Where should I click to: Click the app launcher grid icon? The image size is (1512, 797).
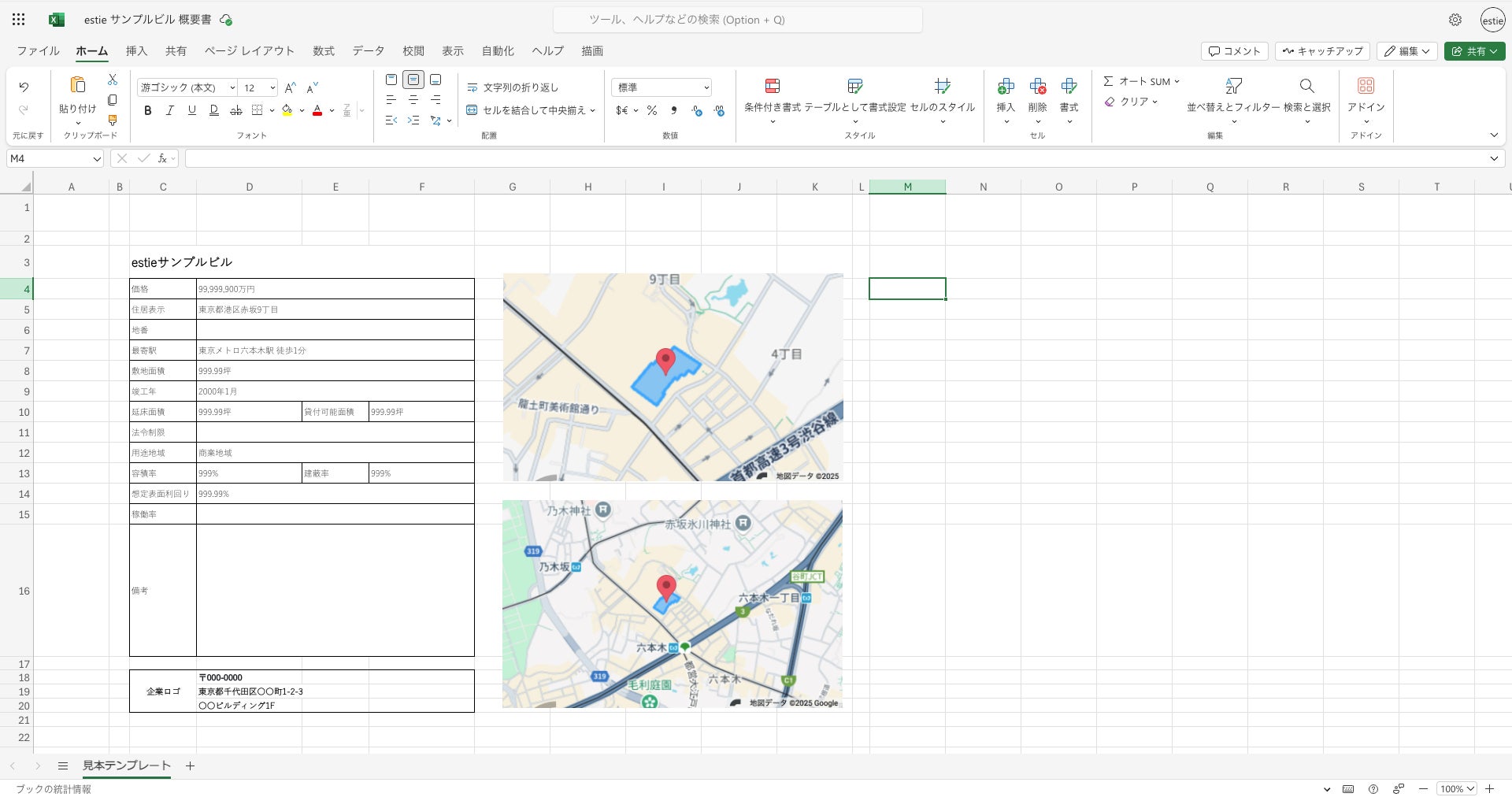19,20
